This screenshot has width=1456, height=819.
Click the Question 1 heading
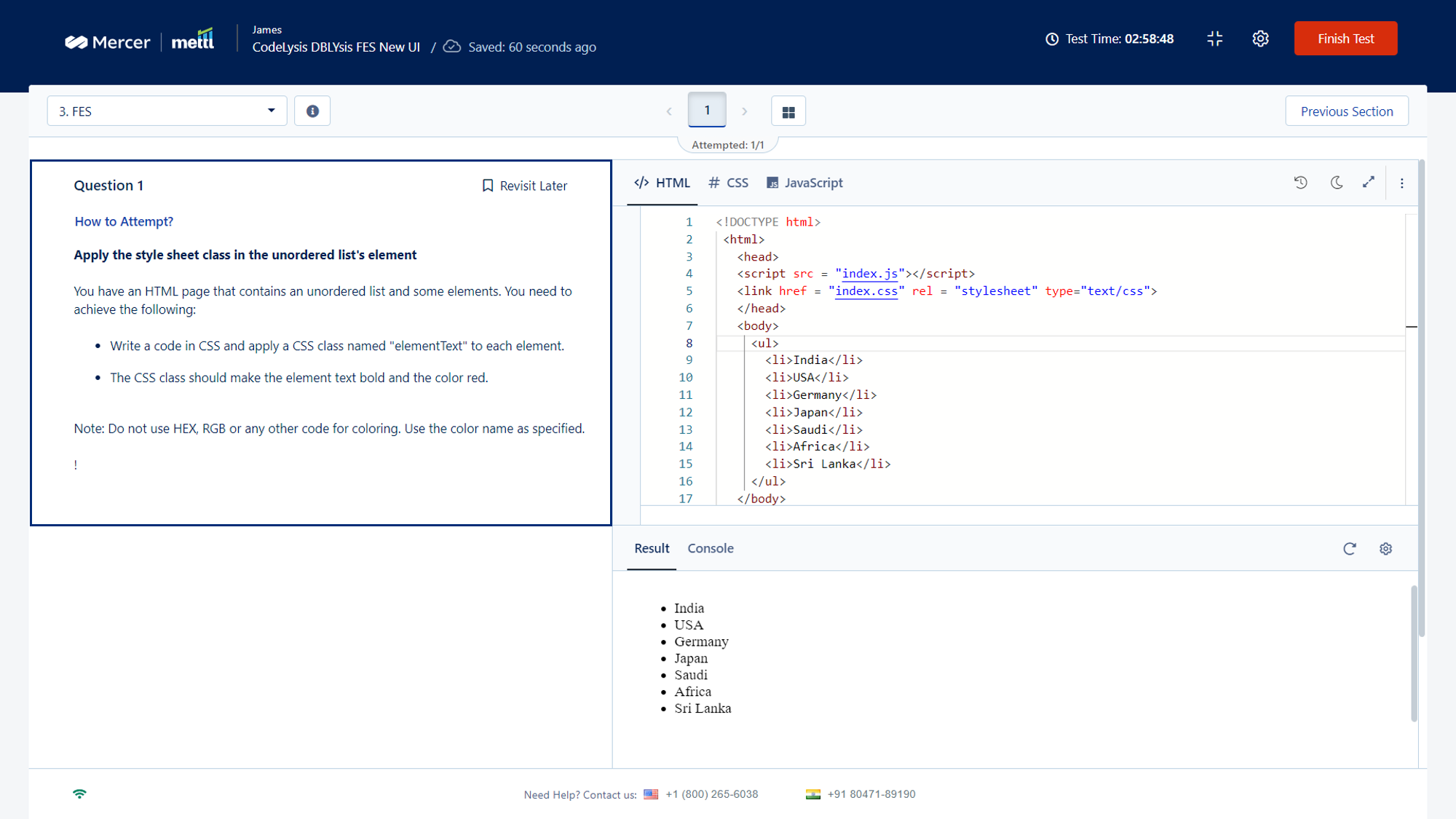pos(108,186)
